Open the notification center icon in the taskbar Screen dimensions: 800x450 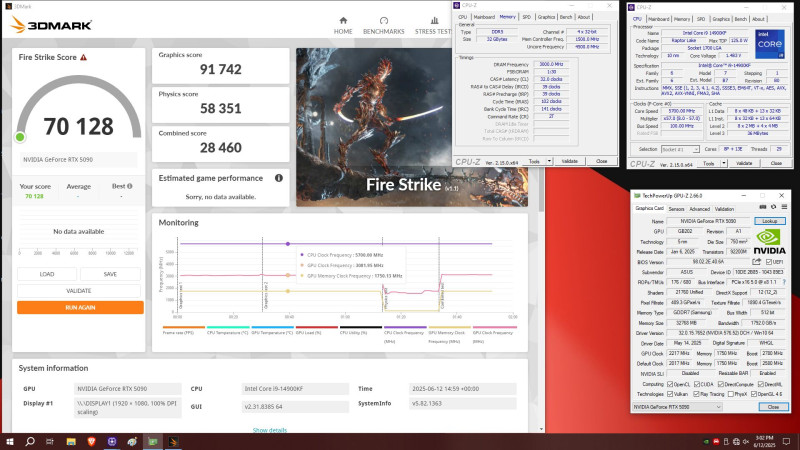pyautogui.click(x=787, y=441)
